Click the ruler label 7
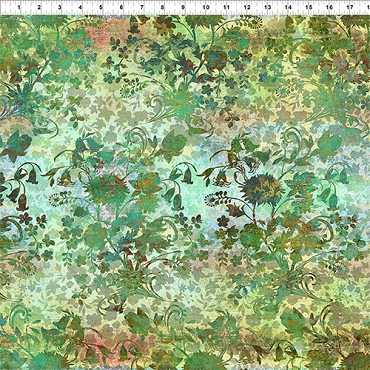 click(x=142, y=7)
